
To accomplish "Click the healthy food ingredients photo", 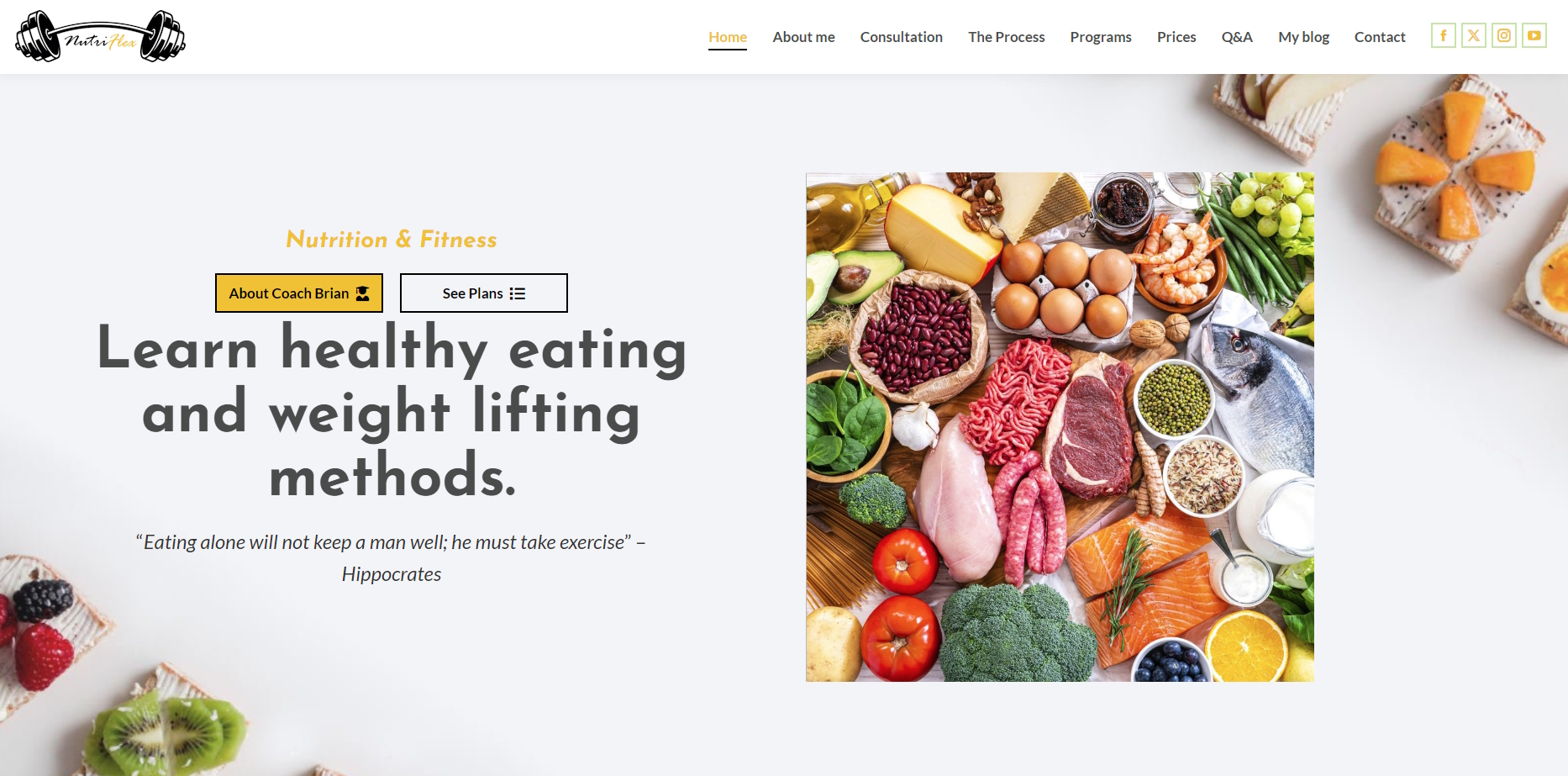I will click(x=1060, y=427).
